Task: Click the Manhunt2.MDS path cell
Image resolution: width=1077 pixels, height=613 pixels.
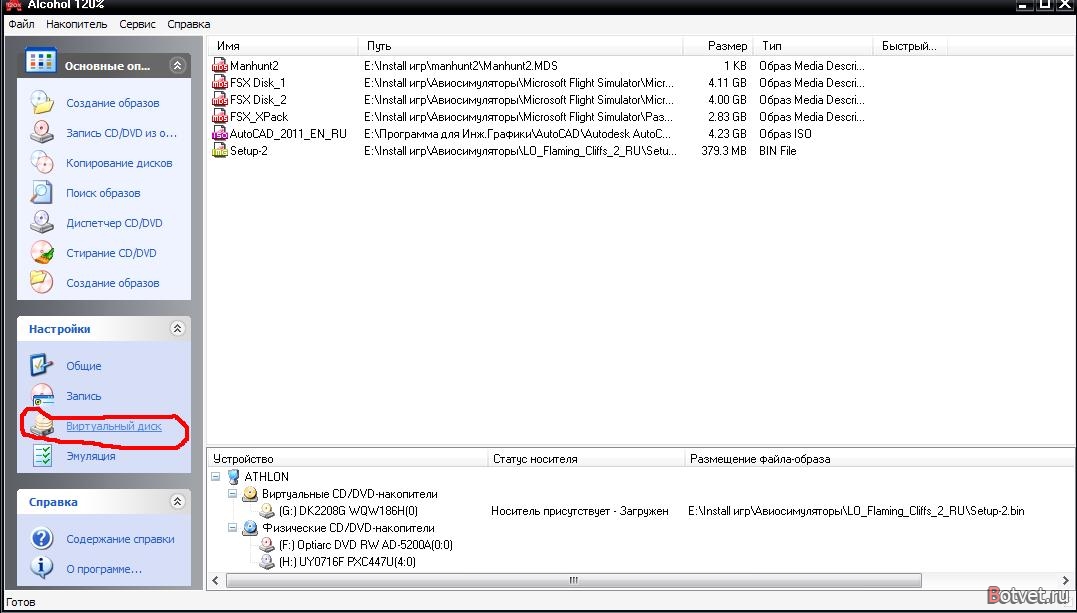Action: click(461, 66)
